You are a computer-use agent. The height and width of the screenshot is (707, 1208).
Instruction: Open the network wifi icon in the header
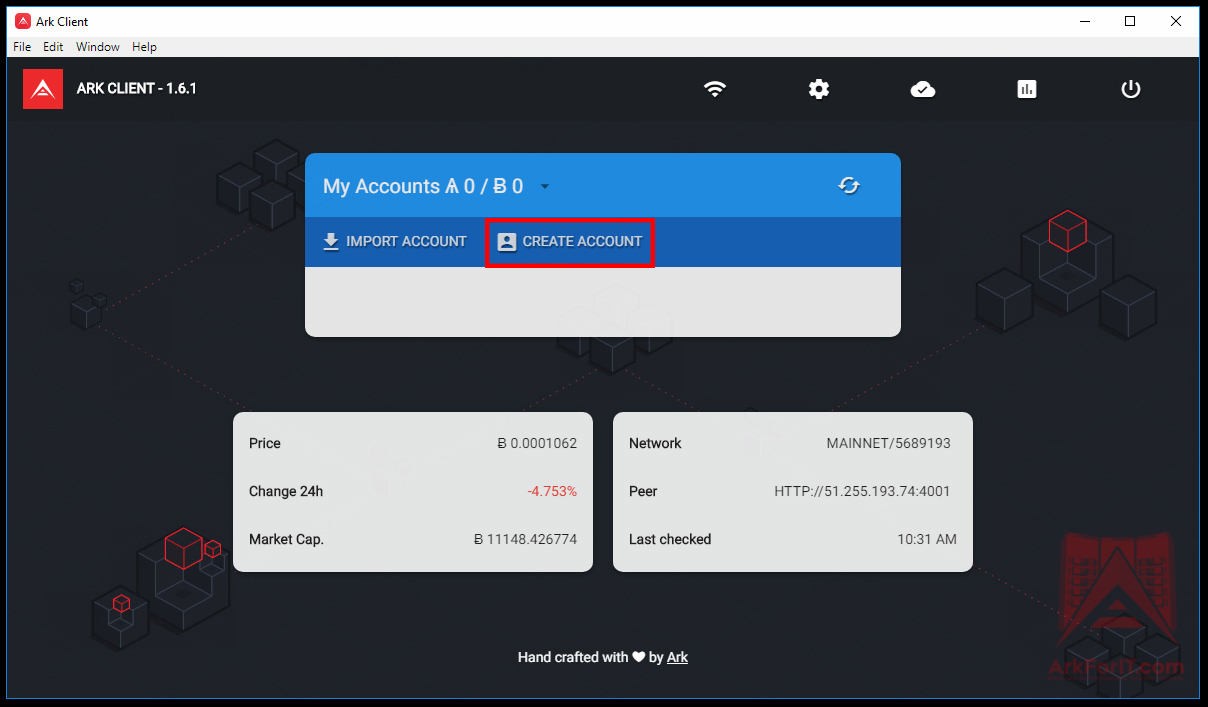pos(714,89)
